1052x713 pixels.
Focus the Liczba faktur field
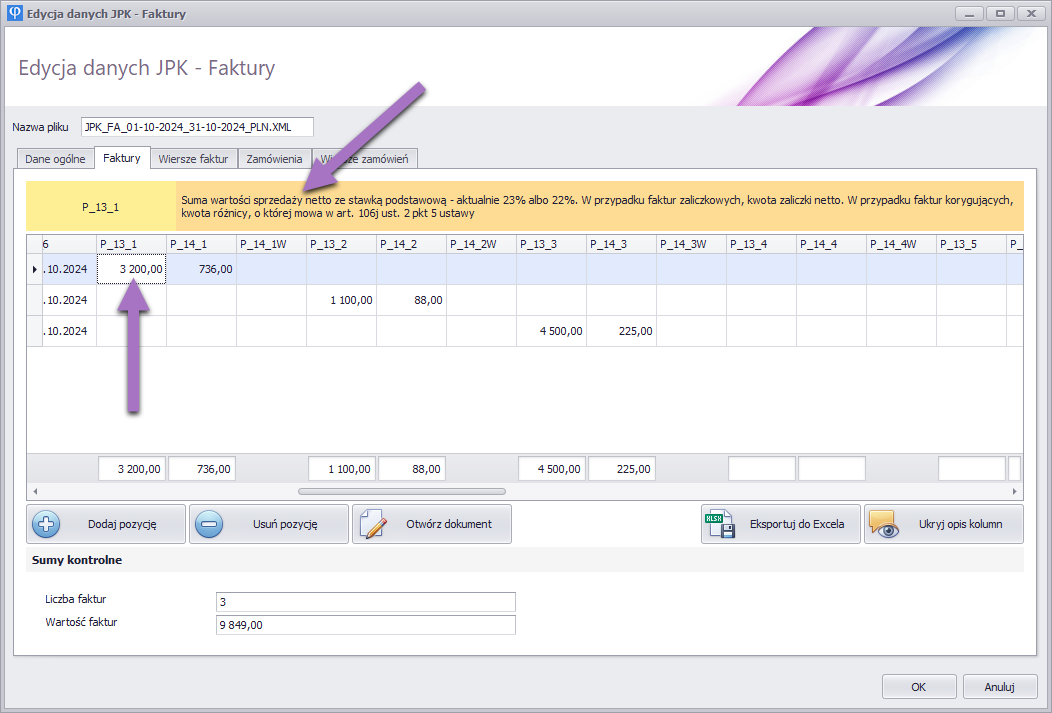[x=365, y=602]
